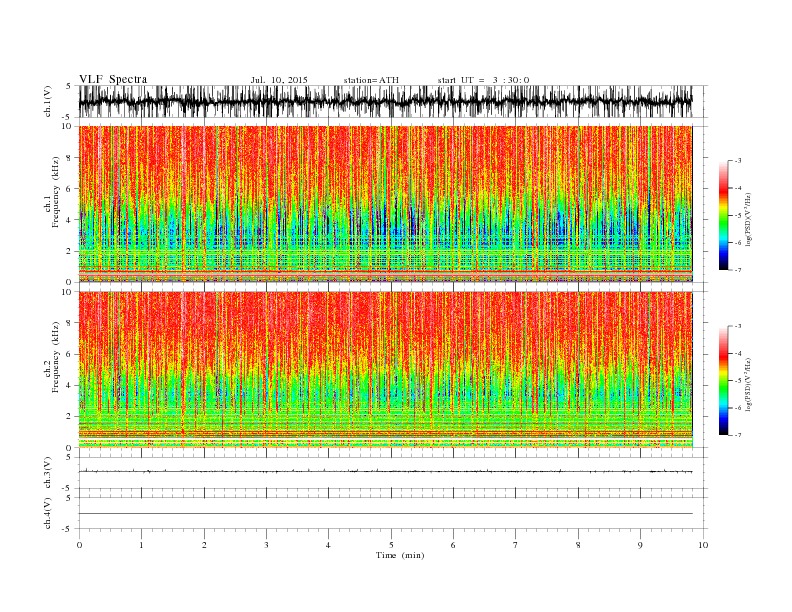Image resolution: width=792 pixels, height=612 pixels.
Task: Click the ch.2 Frequency (kHz) axis label
Action: tap(52, 357)
